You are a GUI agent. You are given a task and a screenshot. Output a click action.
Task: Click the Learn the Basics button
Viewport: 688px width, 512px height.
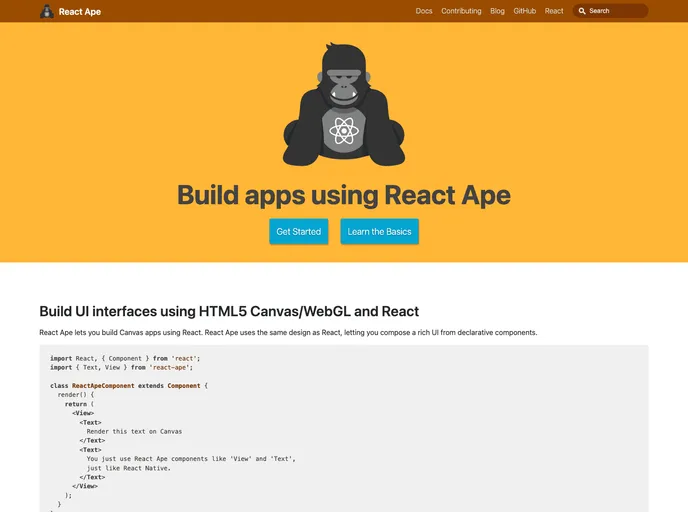380,231
